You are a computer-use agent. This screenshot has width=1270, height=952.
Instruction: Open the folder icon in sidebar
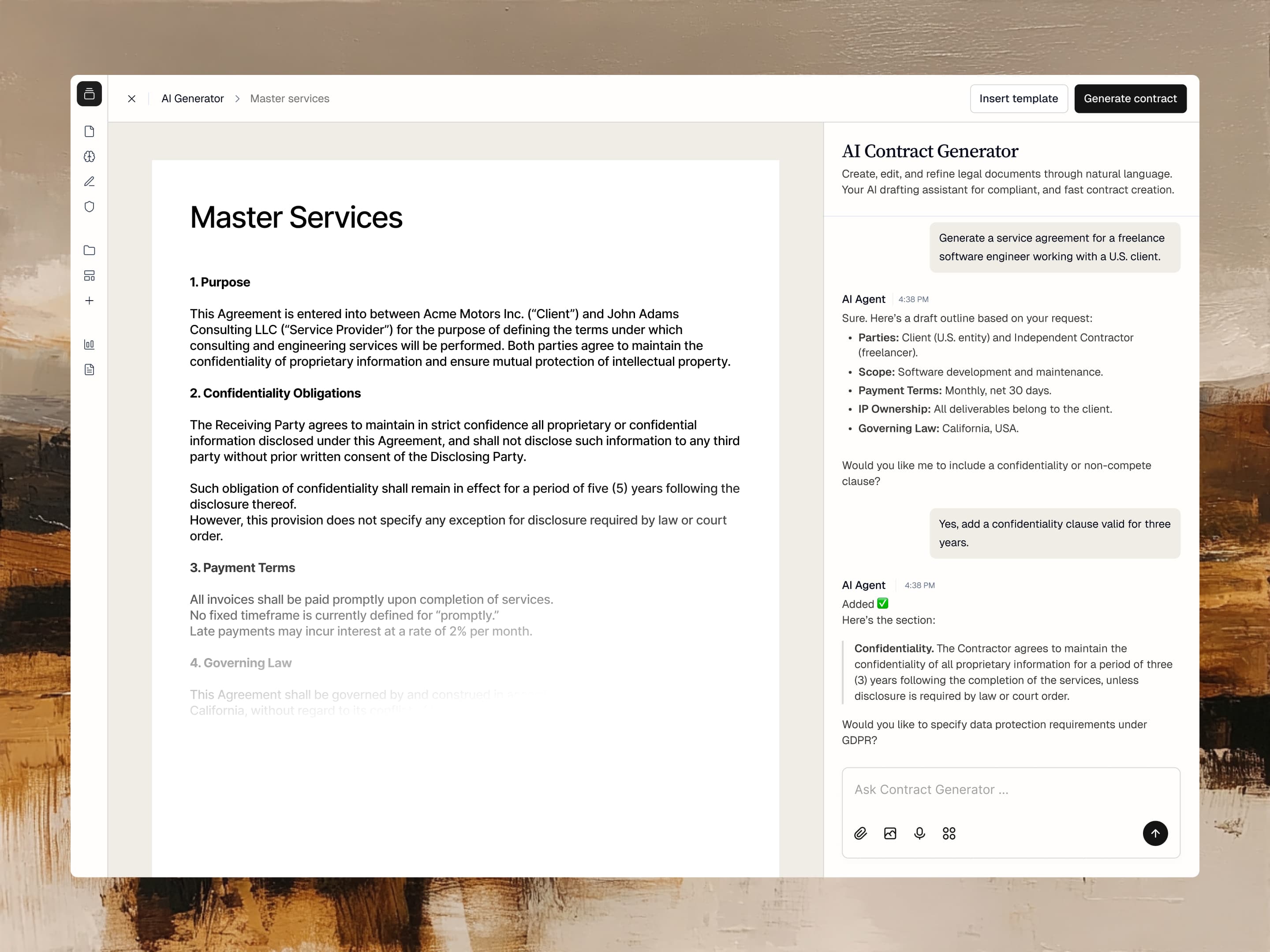coord(89,250)
